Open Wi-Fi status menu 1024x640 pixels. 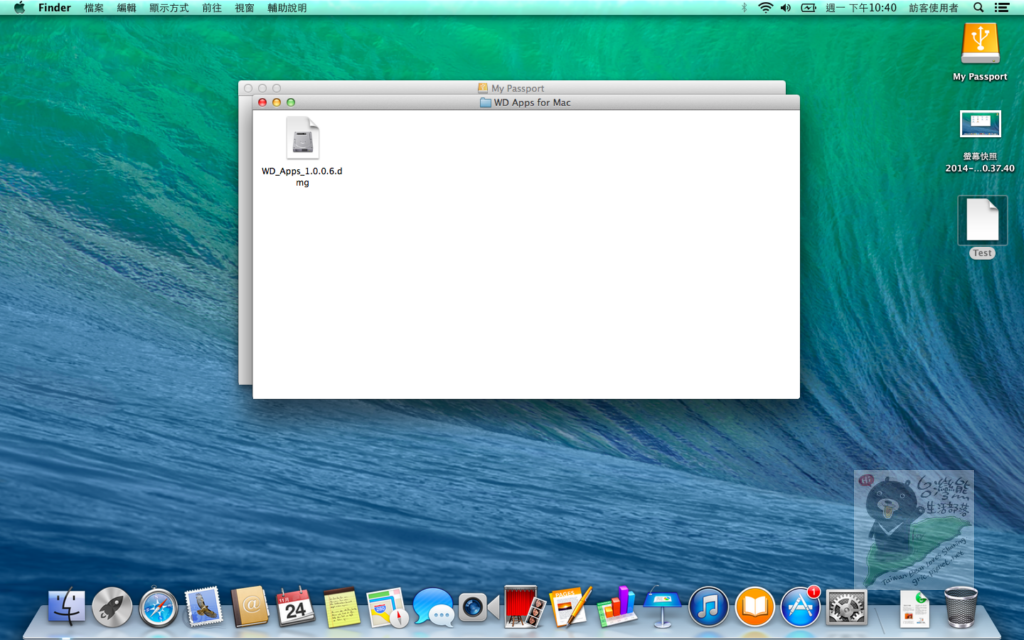click(765, 8)
